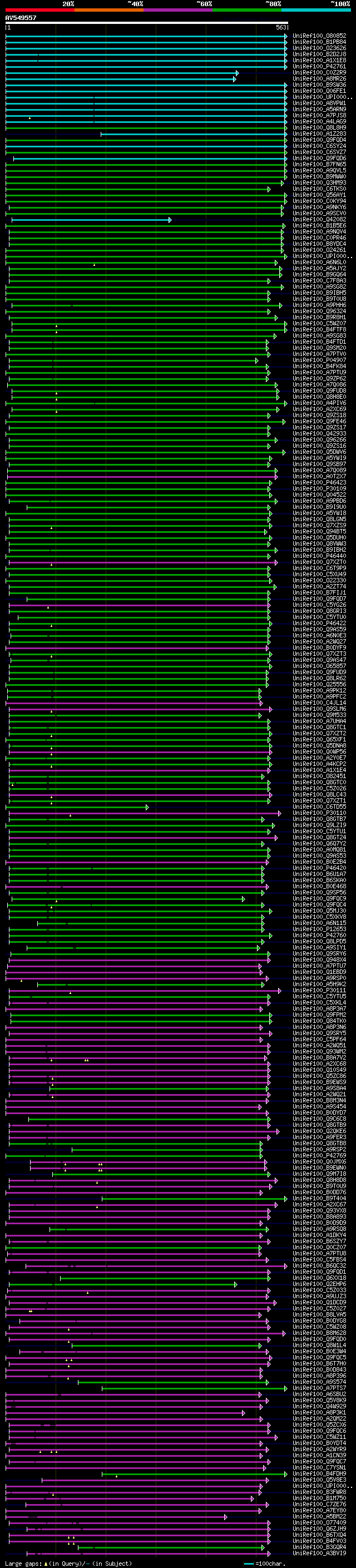Select the UniRef100_A8VPW1 label
Viewport: 356px width, 1568px height.
tap(319, 103)
